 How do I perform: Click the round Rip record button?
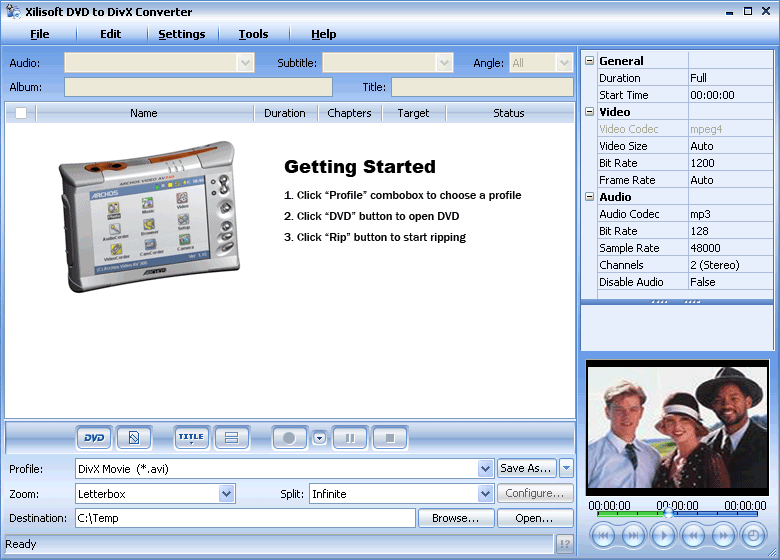(x=289, y=438)
